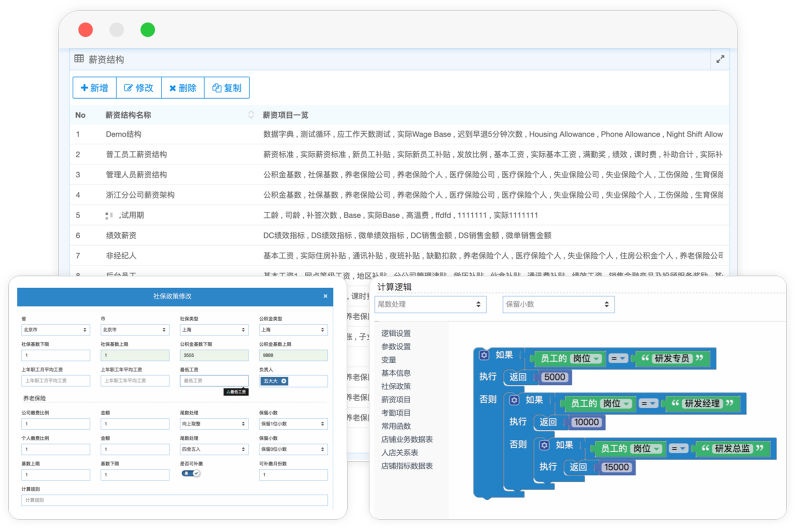Select 薪资项目 in the block category list

coord(396,399)
